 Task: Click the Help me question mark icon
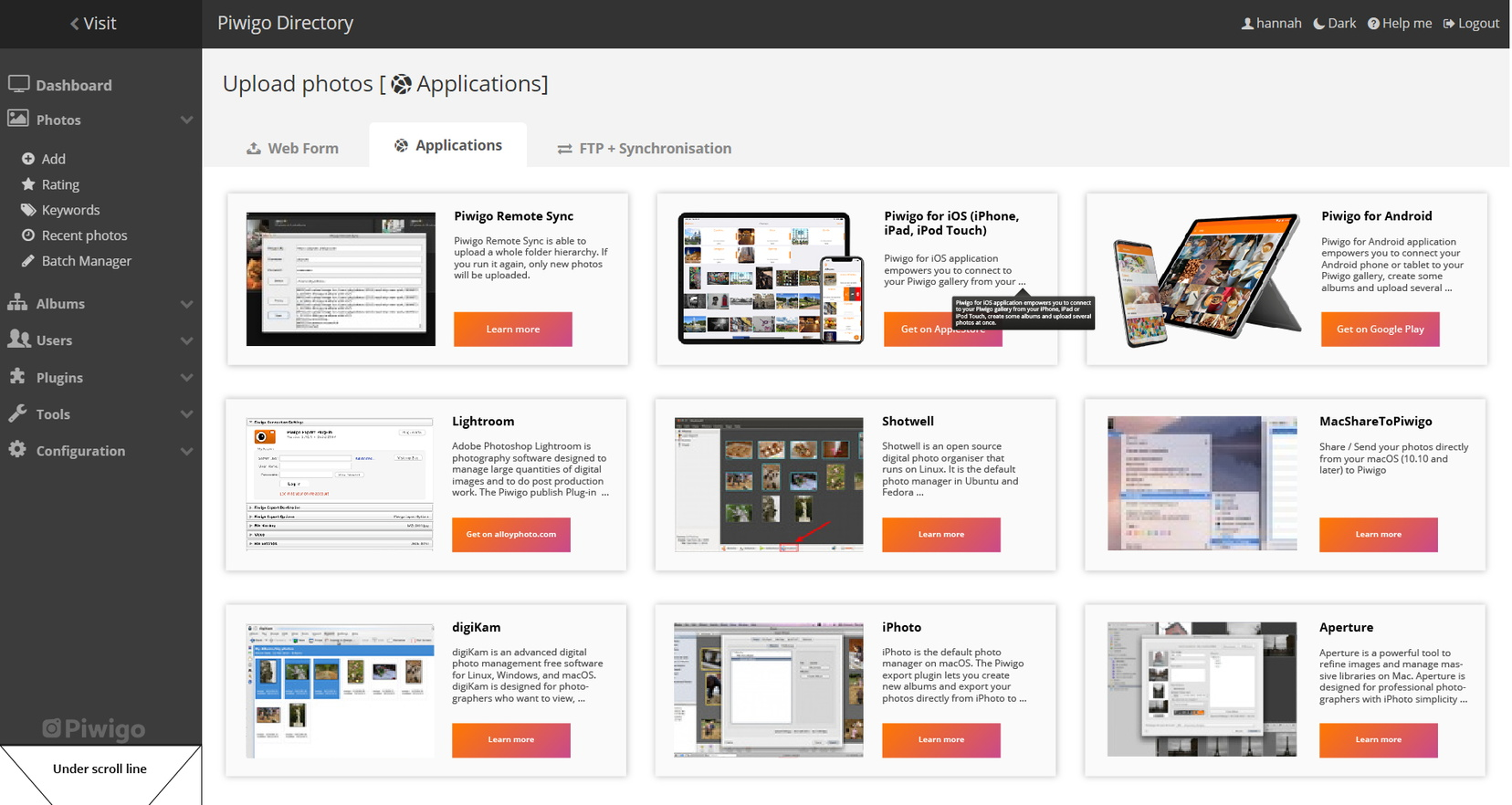click(1373, 24)
